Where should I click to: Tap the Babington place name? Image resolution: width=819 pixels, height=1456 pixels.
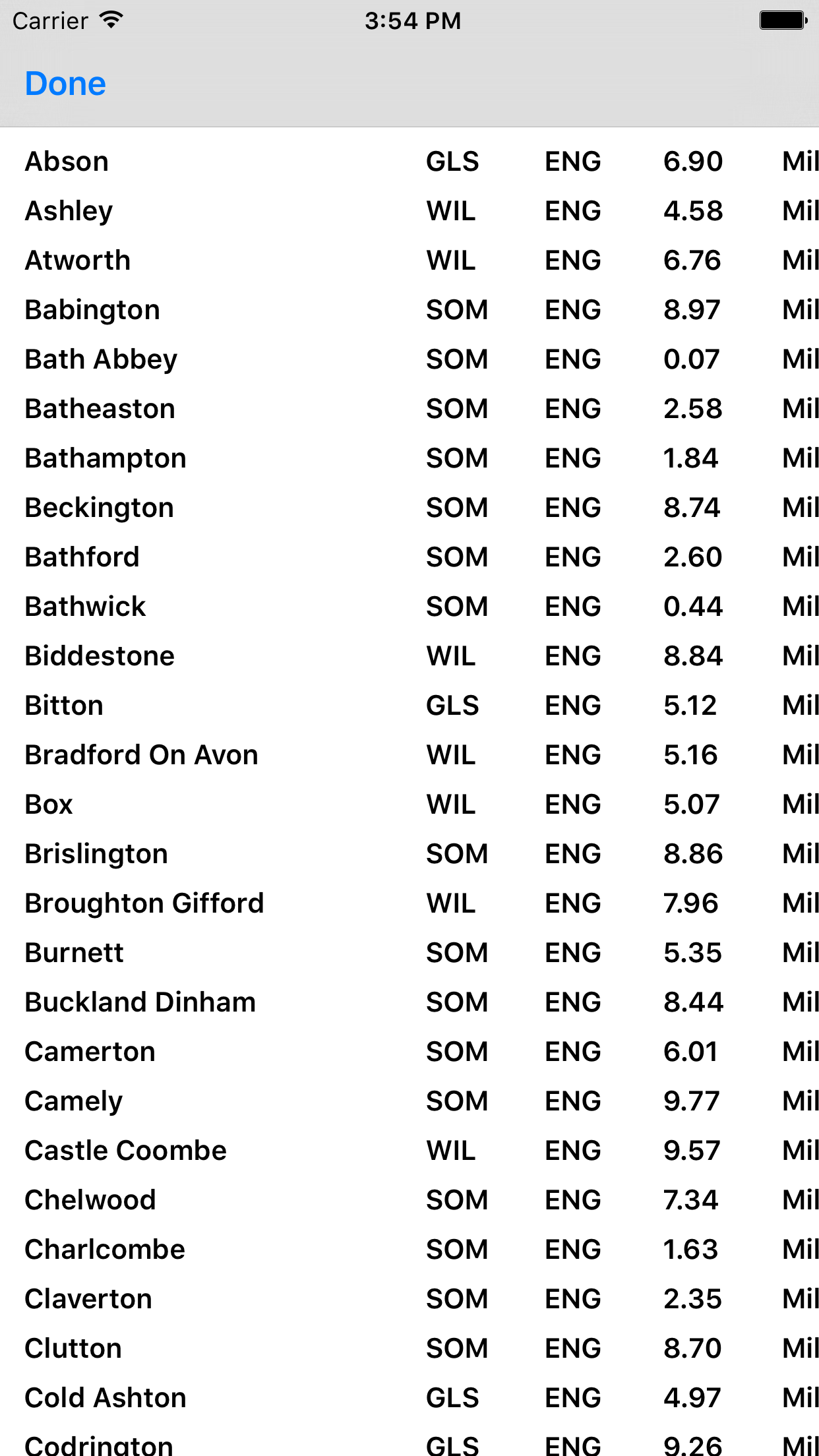click(92, 310)
